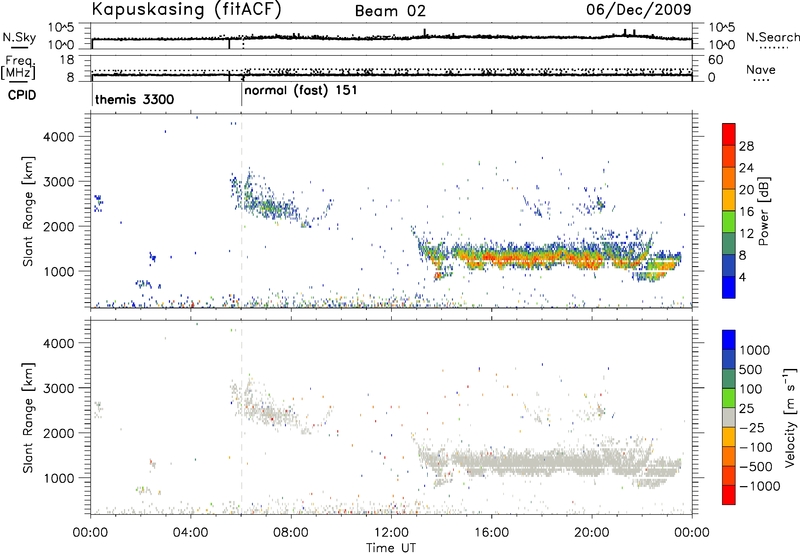Image resolution: width=800 pixels, height=554 pixels.
Task: Click the 'N.Sky' legend label
Action: (x=19, y=37)
